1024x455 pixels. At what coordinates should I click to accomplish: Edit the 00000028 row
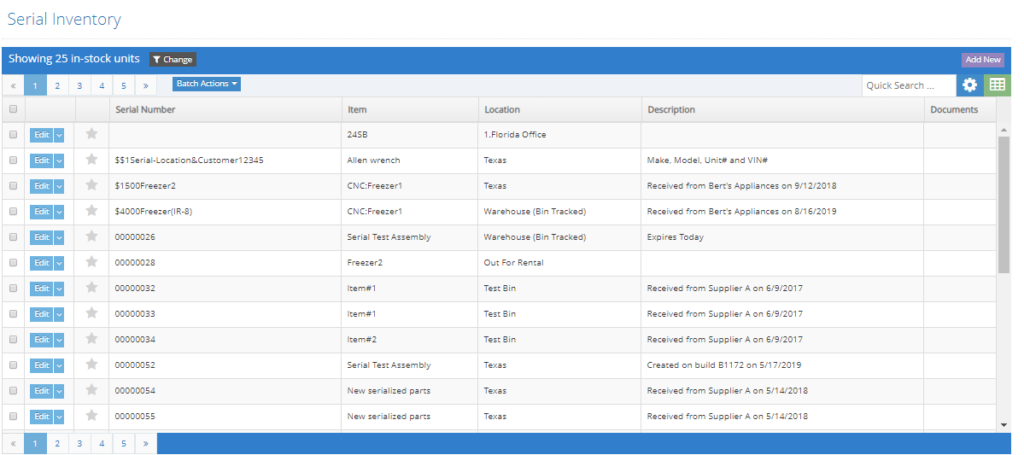coord(41,263)
